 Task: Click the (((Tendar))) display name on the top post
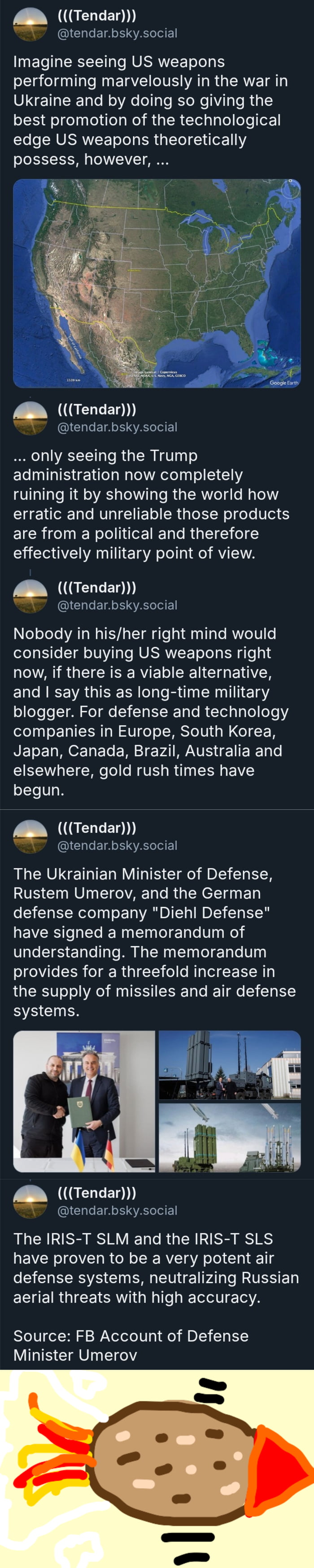(x=96, y=17)
